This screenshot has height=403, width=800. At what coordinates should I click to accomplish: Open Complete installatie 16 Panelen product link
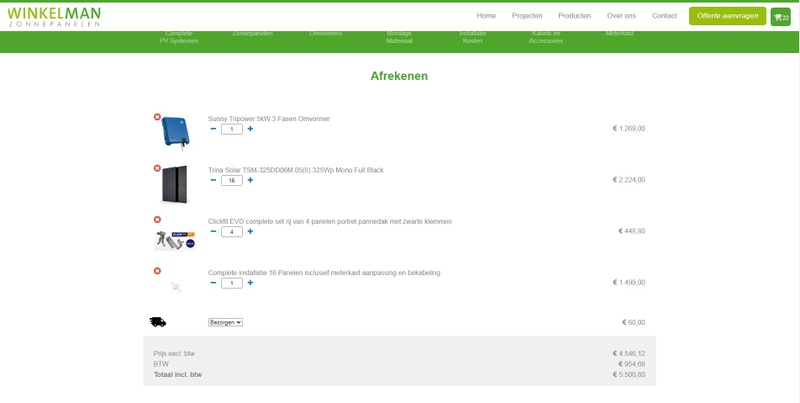pyautogui.click(x=324, y=273)
